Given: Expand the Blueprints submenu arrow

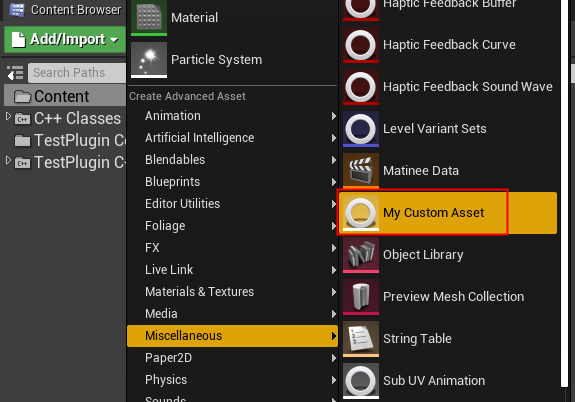Looking at the screenshot, I should click(333, 182).
